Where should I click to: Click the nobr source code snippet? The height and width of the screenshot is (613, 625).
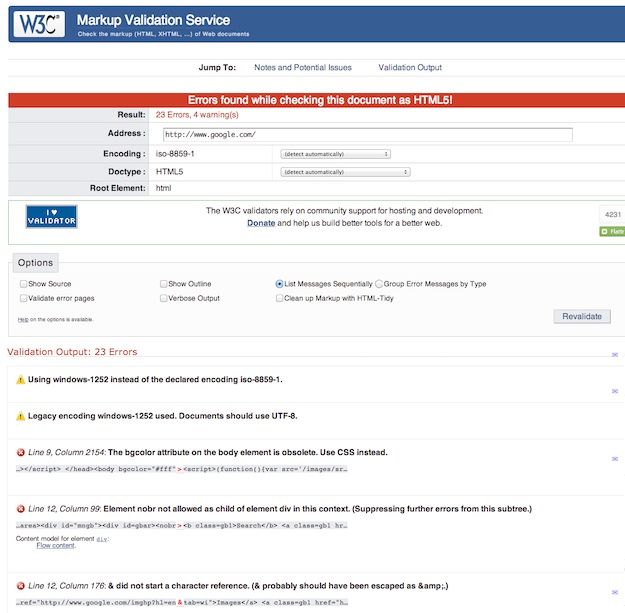tap(181, 526)
